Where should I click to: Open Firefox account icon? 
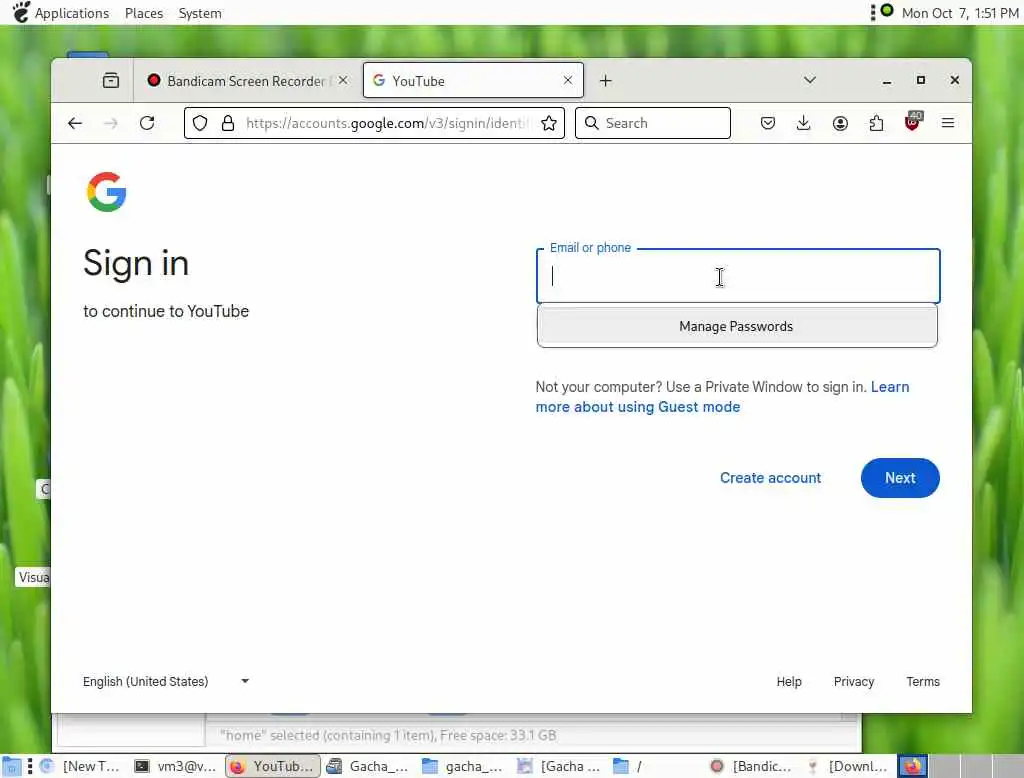[x=840, y=123]
